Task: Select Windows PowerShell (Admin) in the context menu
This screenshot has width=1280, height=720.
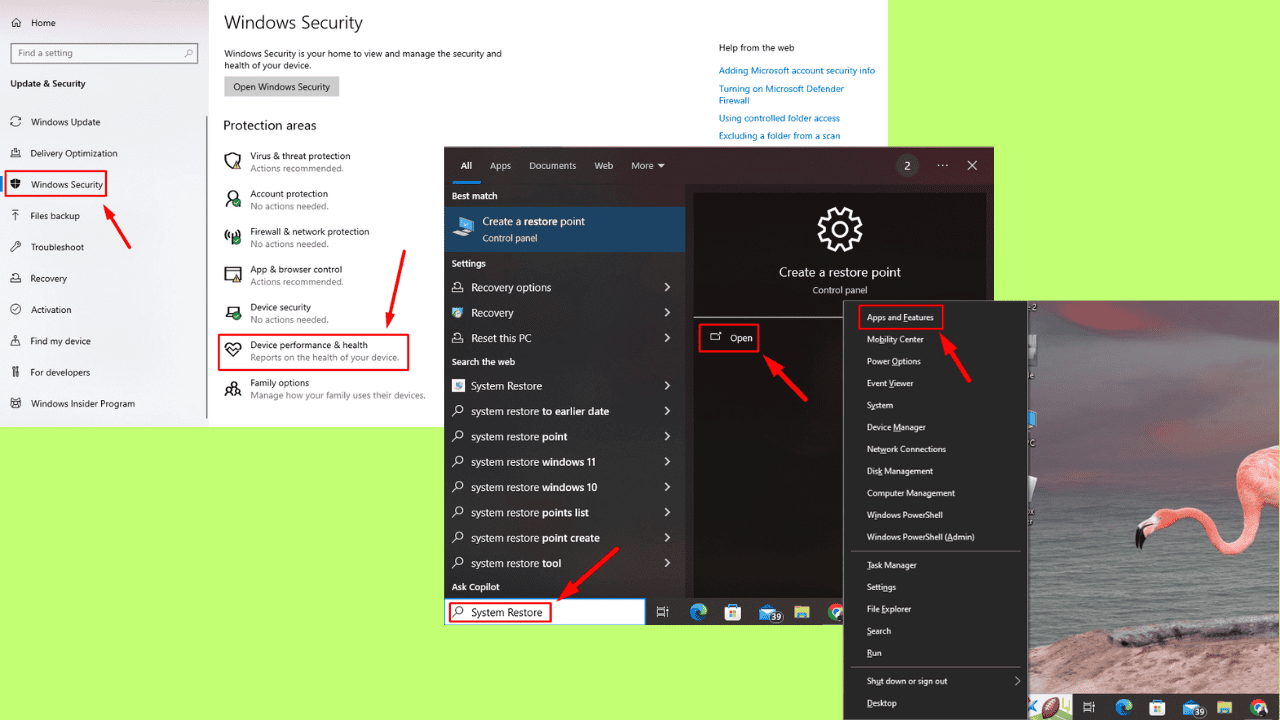Action: pyautogui.click(x=920, y=537)
